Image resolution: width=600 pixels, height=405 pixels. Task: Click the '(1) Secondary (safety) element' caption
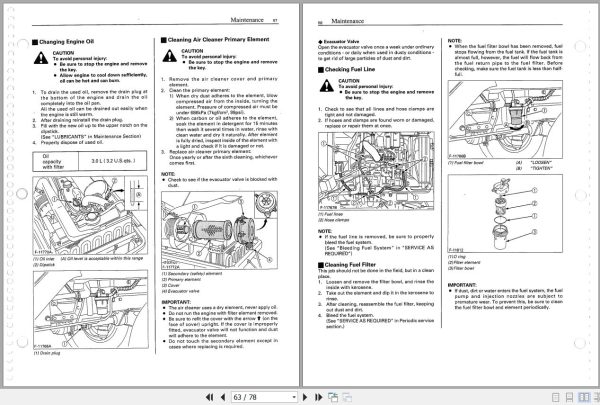(192, 274)
